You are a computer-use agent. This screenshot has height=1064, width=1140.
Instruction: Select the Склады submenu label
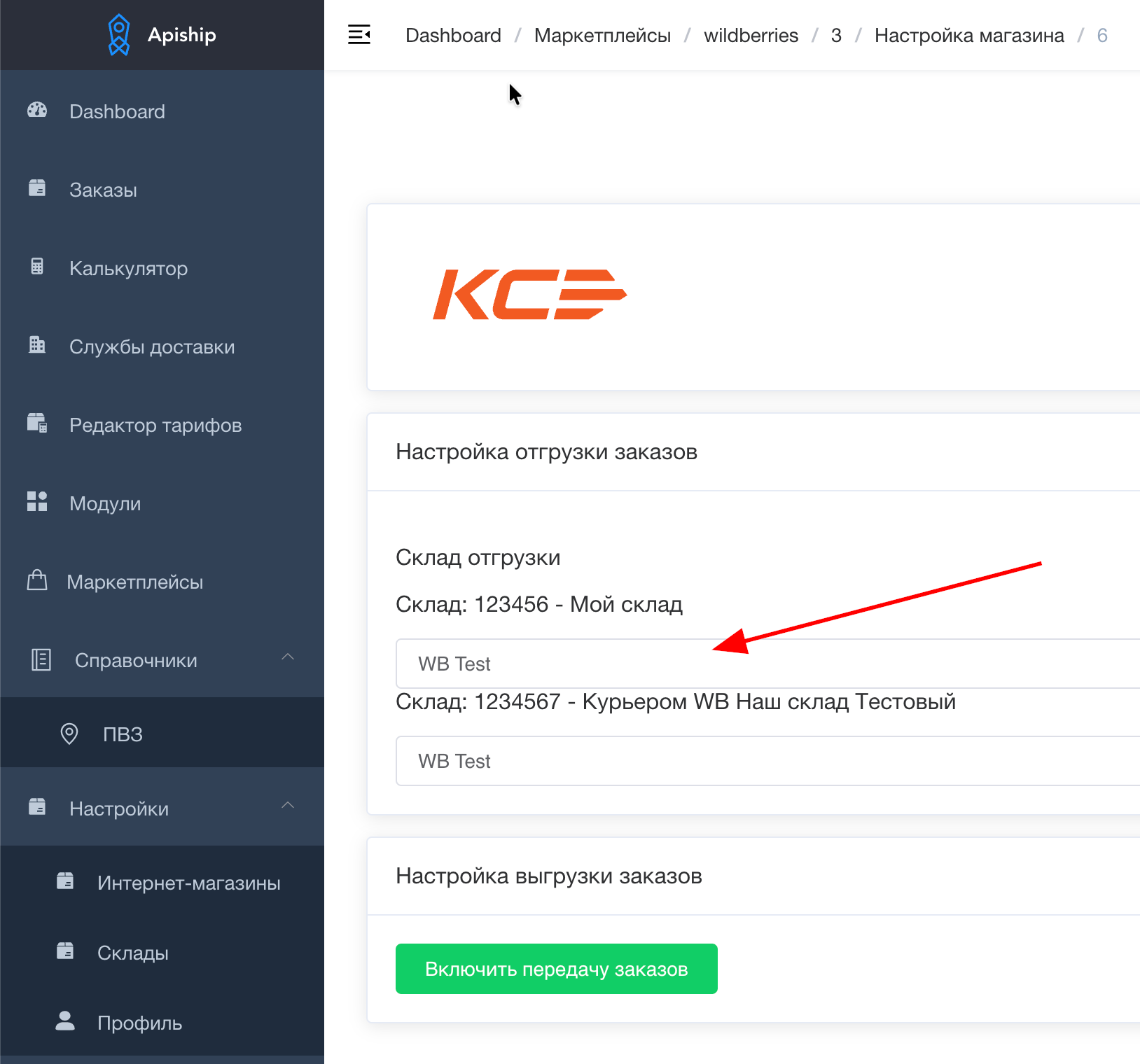(x=133, y=953)
